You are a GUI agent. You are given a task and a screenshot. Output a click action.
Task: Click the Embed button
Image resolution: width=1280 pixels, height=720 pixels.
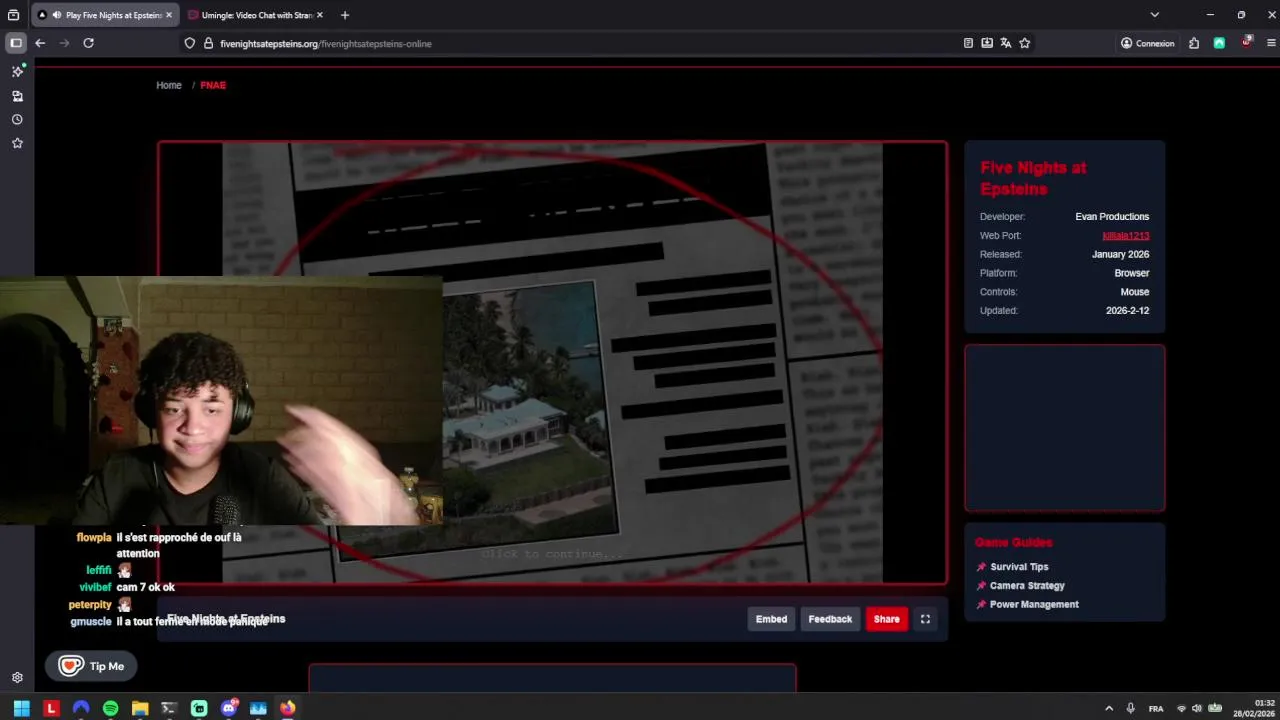tap(771, 619)
